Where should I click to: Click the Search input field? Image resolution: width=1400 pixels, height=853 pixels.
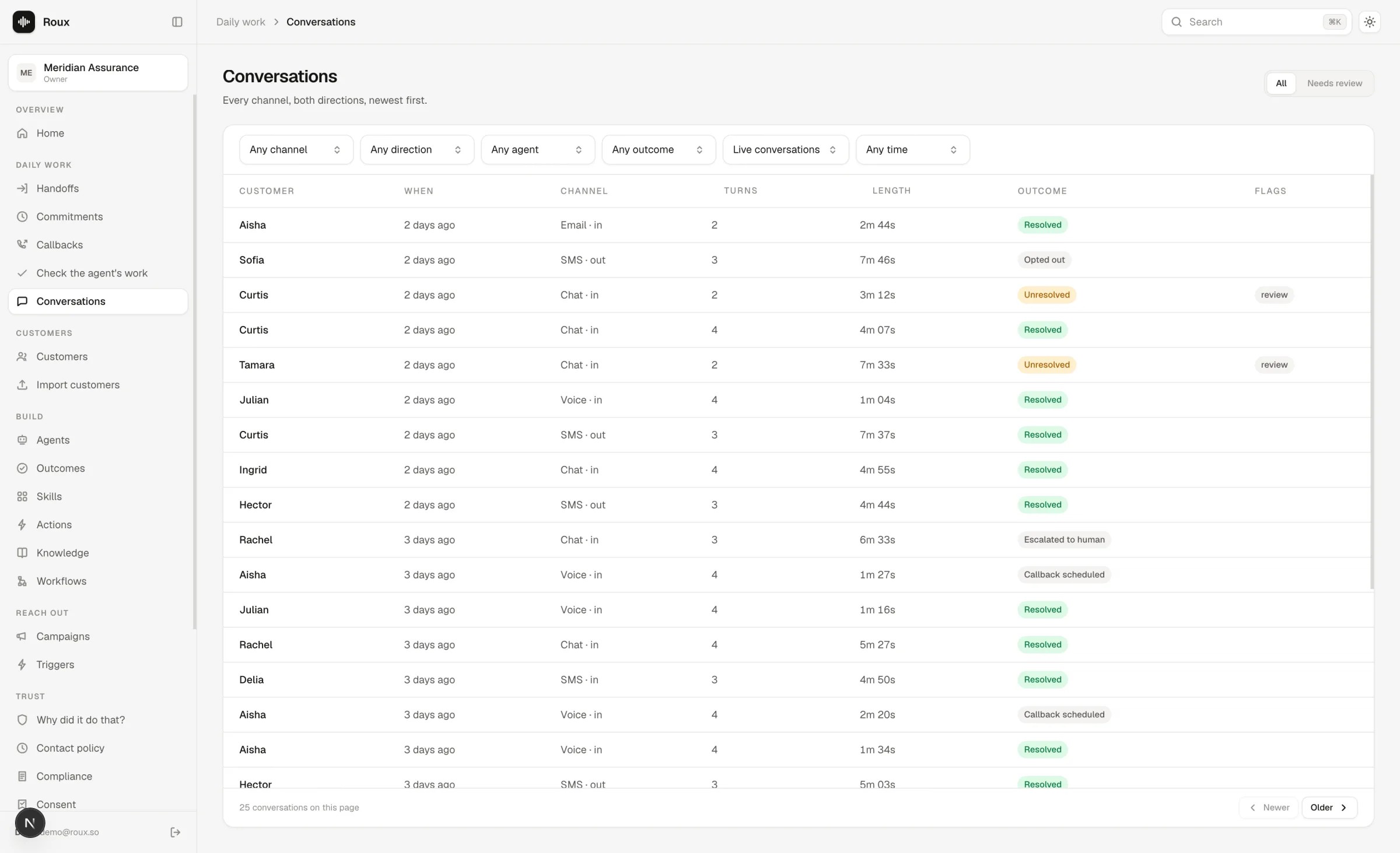click(x=1256, y=22)
